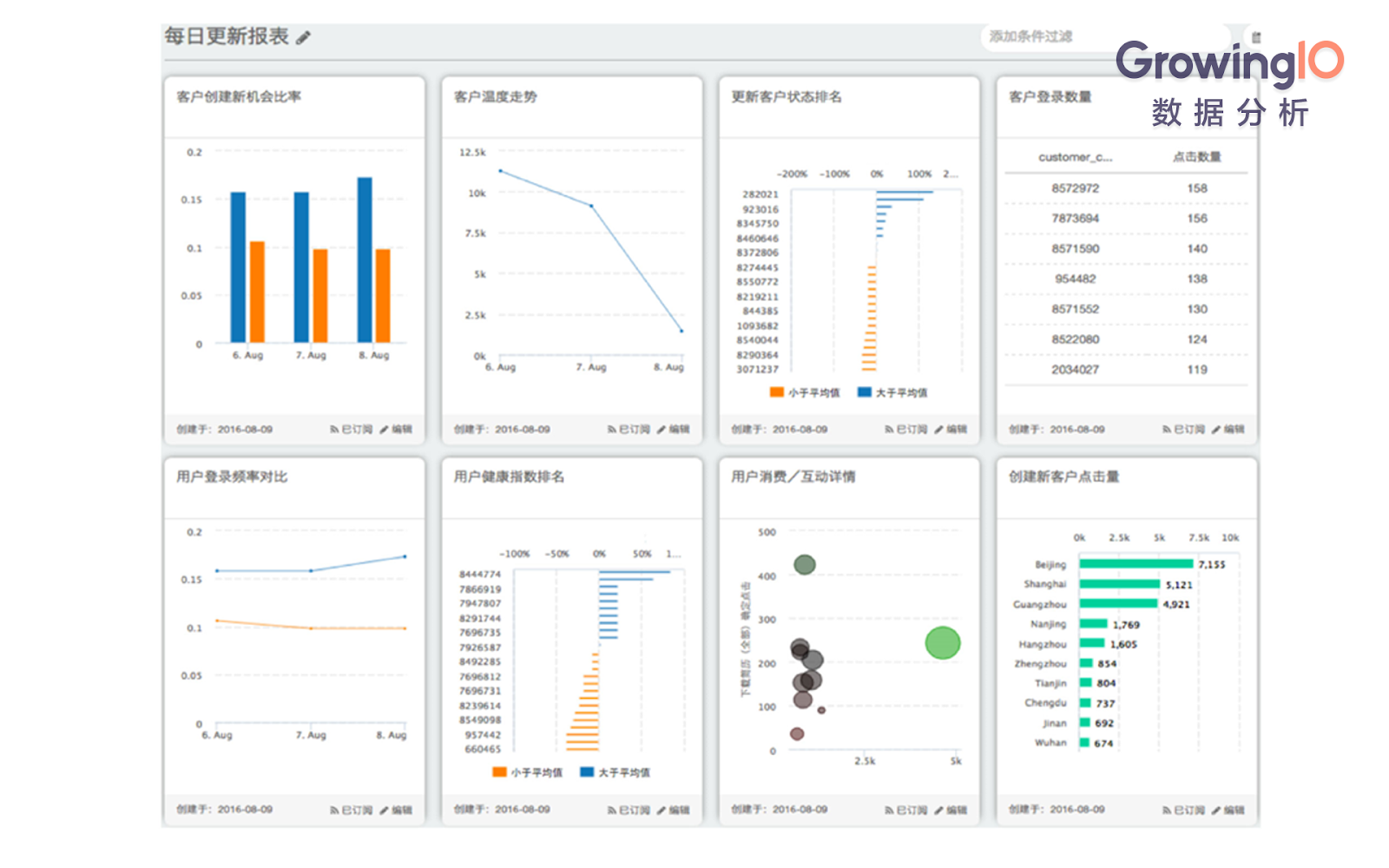Select table row 8571590
This screenshot has width=1389, height=868.
(1126, 249)
